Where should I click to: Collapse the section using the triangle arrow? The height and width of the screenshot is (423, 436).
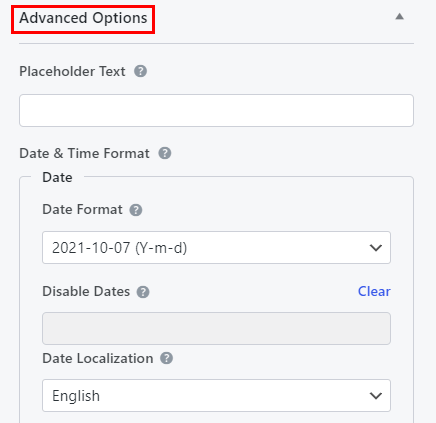[399, 16]
